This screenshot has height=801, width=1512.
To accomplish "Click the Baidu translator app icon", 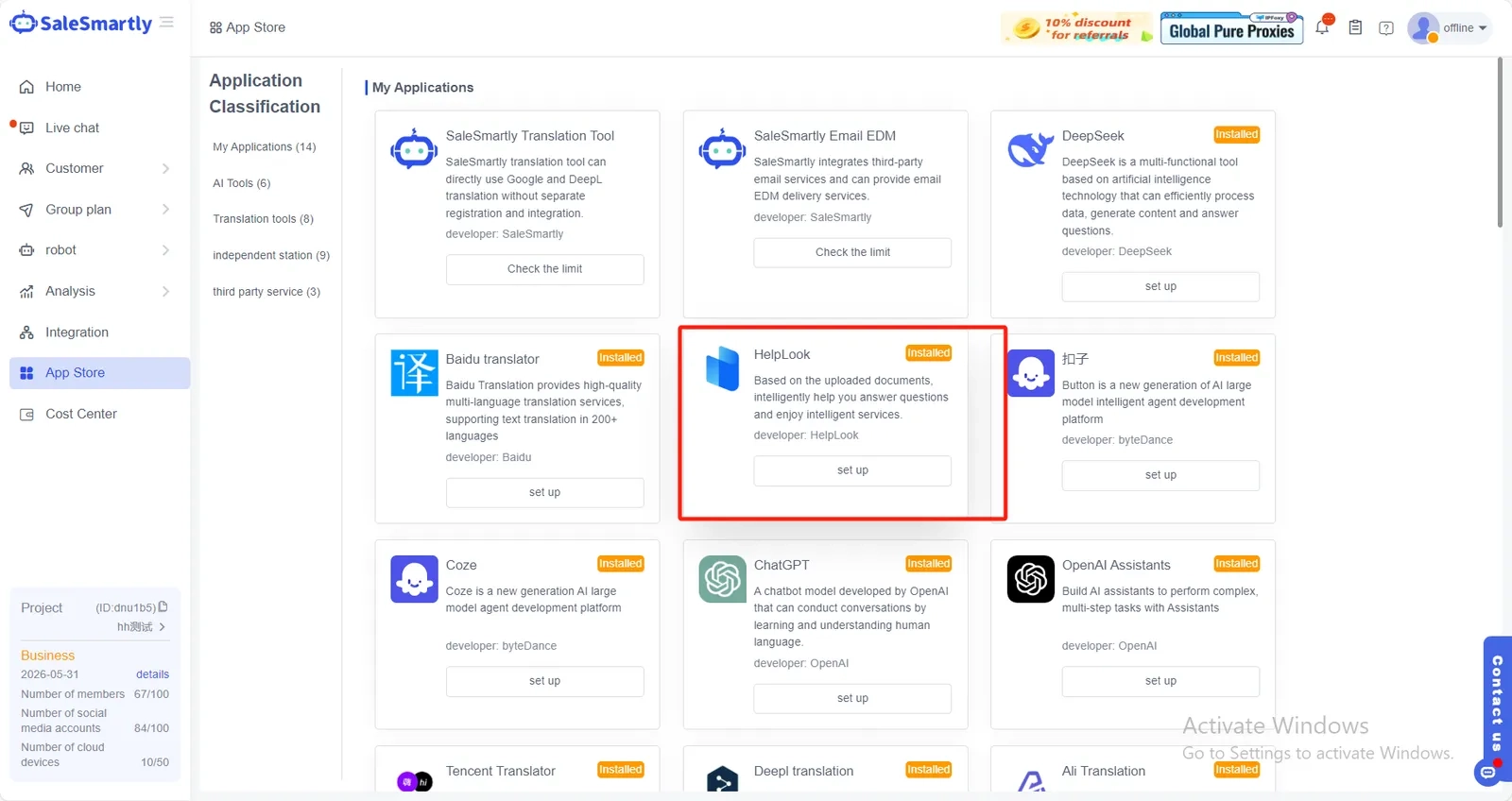I will click(414, 372).
